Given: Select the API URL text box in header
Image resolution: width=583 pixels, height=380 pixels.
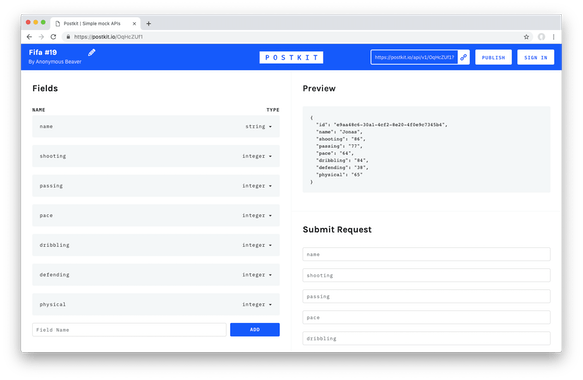Looking at the screenshot, I should coord(414,57).
